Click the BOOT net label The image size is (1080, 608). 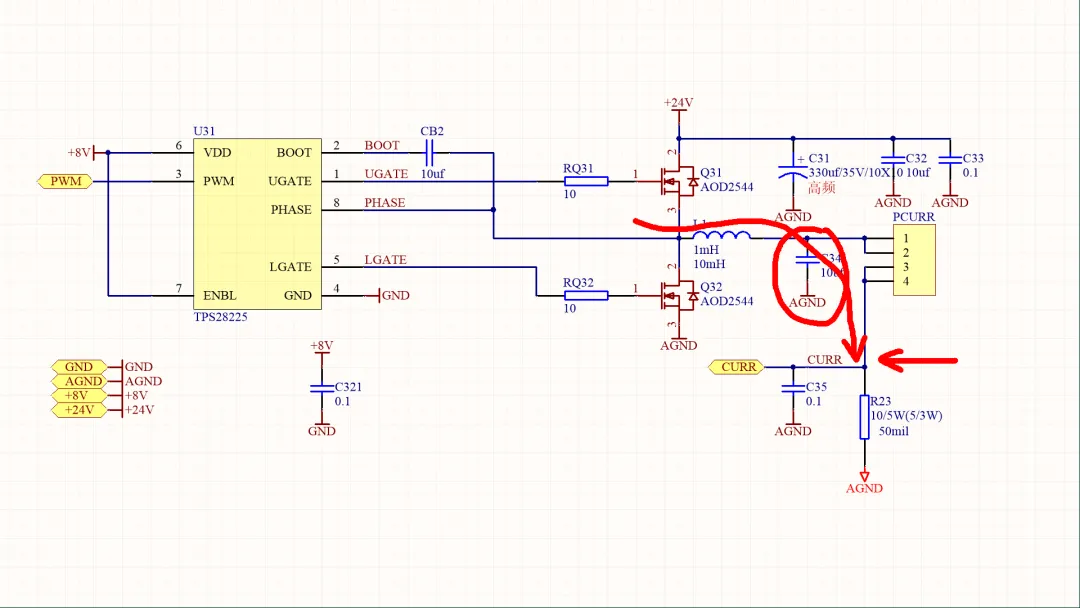pyautogui.click(x=382, y=146)
